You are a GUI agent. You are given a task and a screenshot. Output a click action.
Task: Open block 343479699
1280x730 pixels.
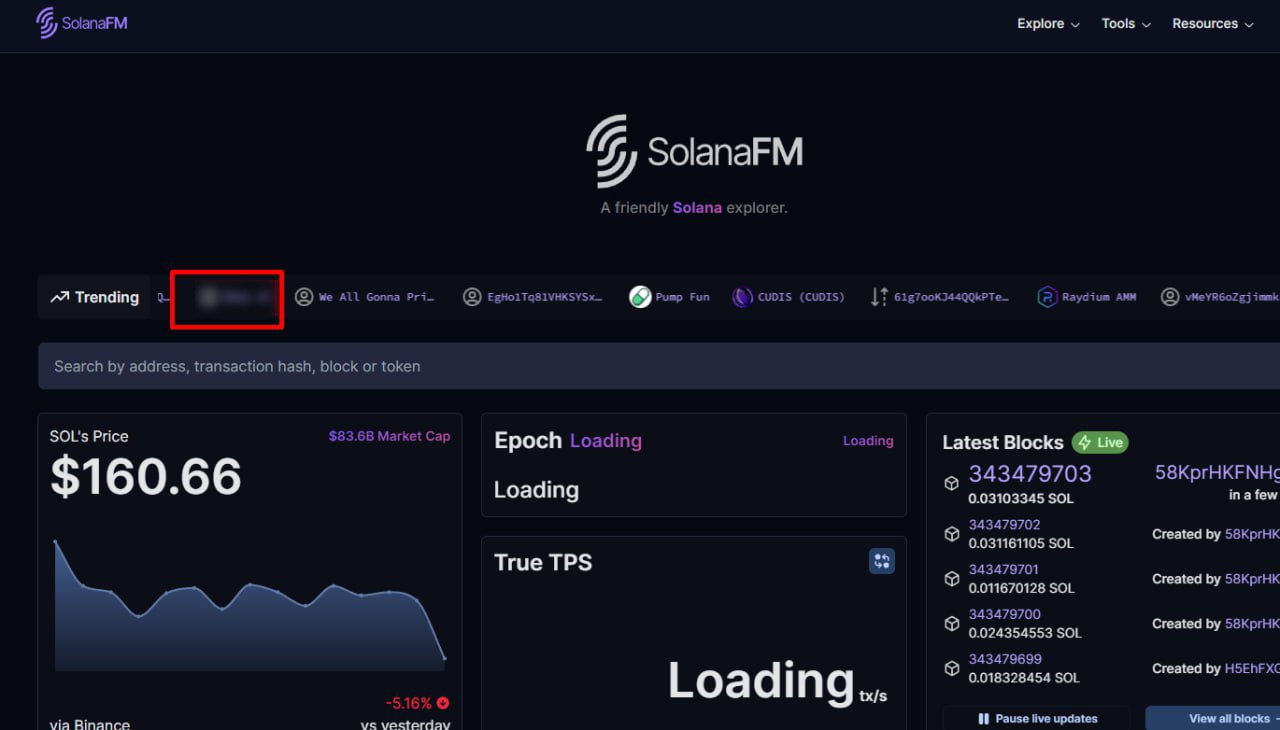tap(1004, 660)
